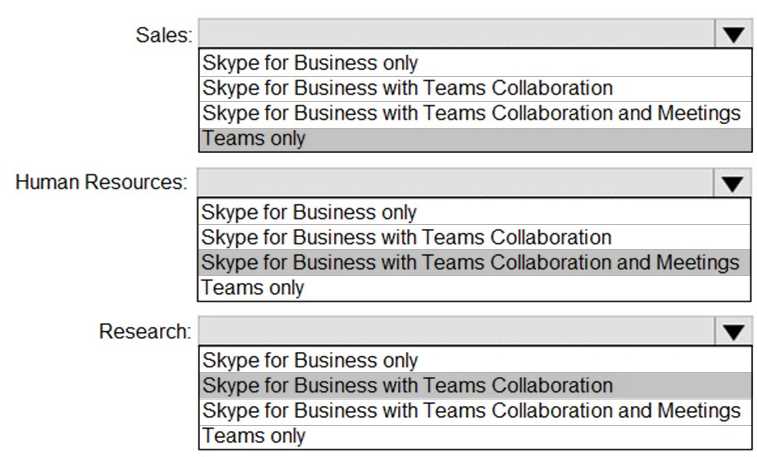Pick 'Teams Collaboration and Meetings' for Human Resources
757x457 pixels.
coord(471,262)
